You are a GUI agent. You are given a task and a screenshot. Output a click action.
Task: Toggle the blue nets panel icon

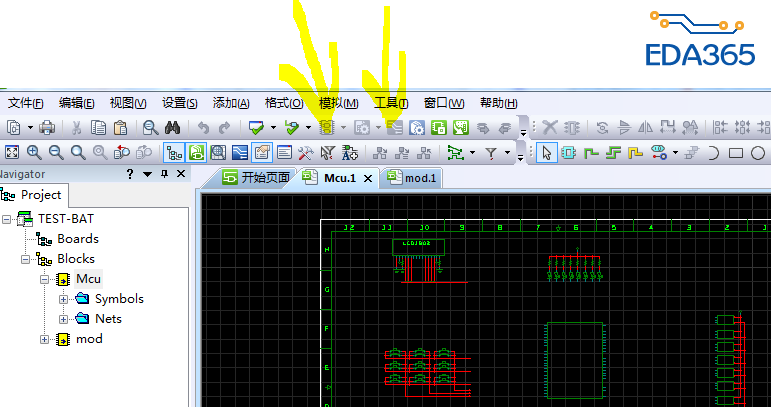point(240,153)
